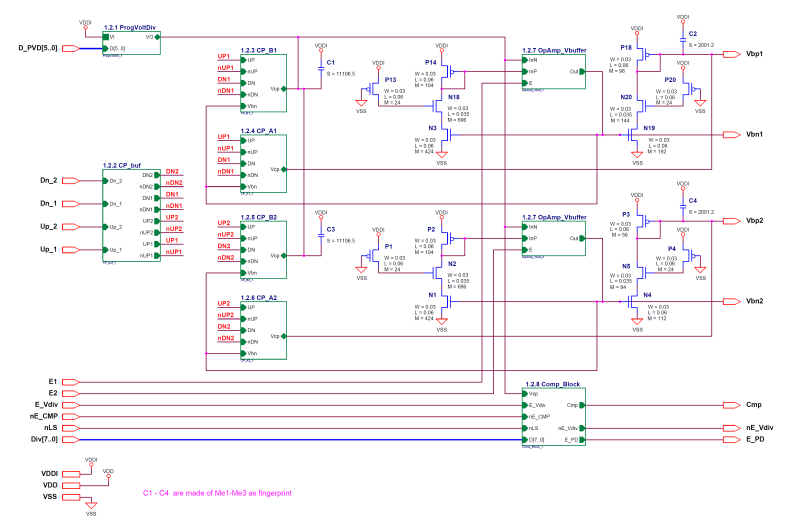
Task: Click the DN2 net label at CP_buf output
Action: (x=172, y=172)
